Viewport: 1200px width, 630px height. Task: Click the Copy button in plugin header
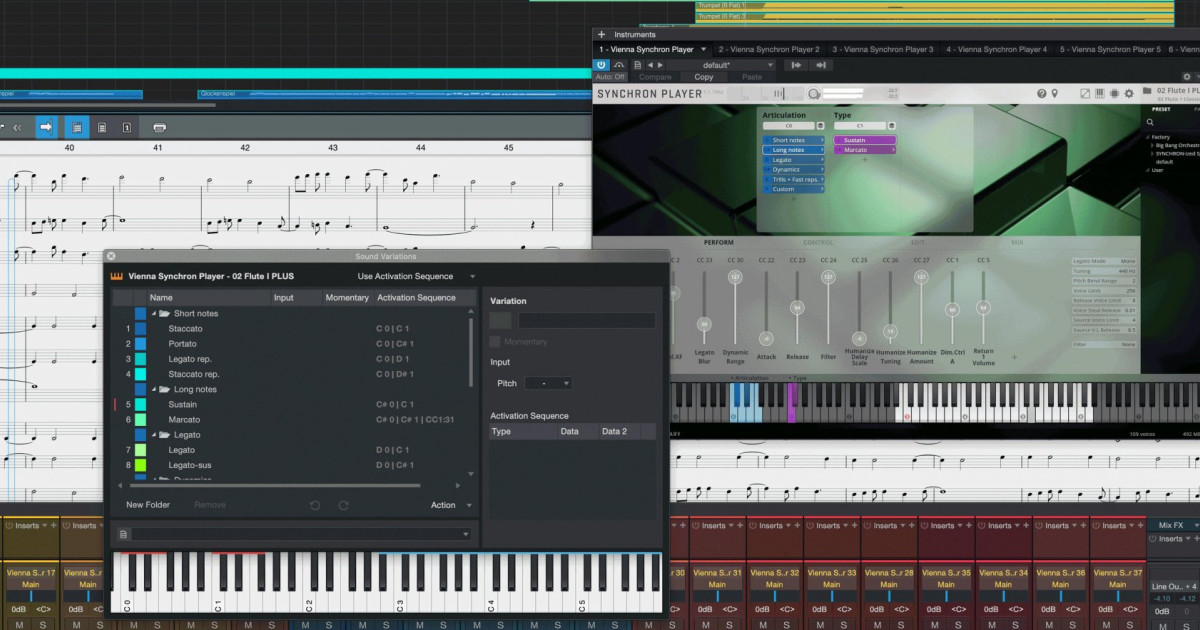point(704,77)
